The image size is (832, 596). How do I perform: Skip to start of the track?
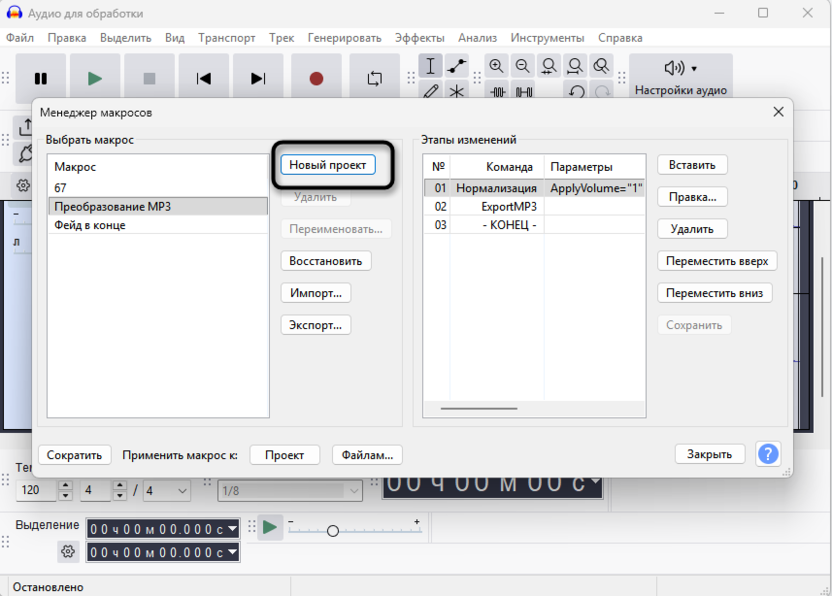(x=204, y=79)
